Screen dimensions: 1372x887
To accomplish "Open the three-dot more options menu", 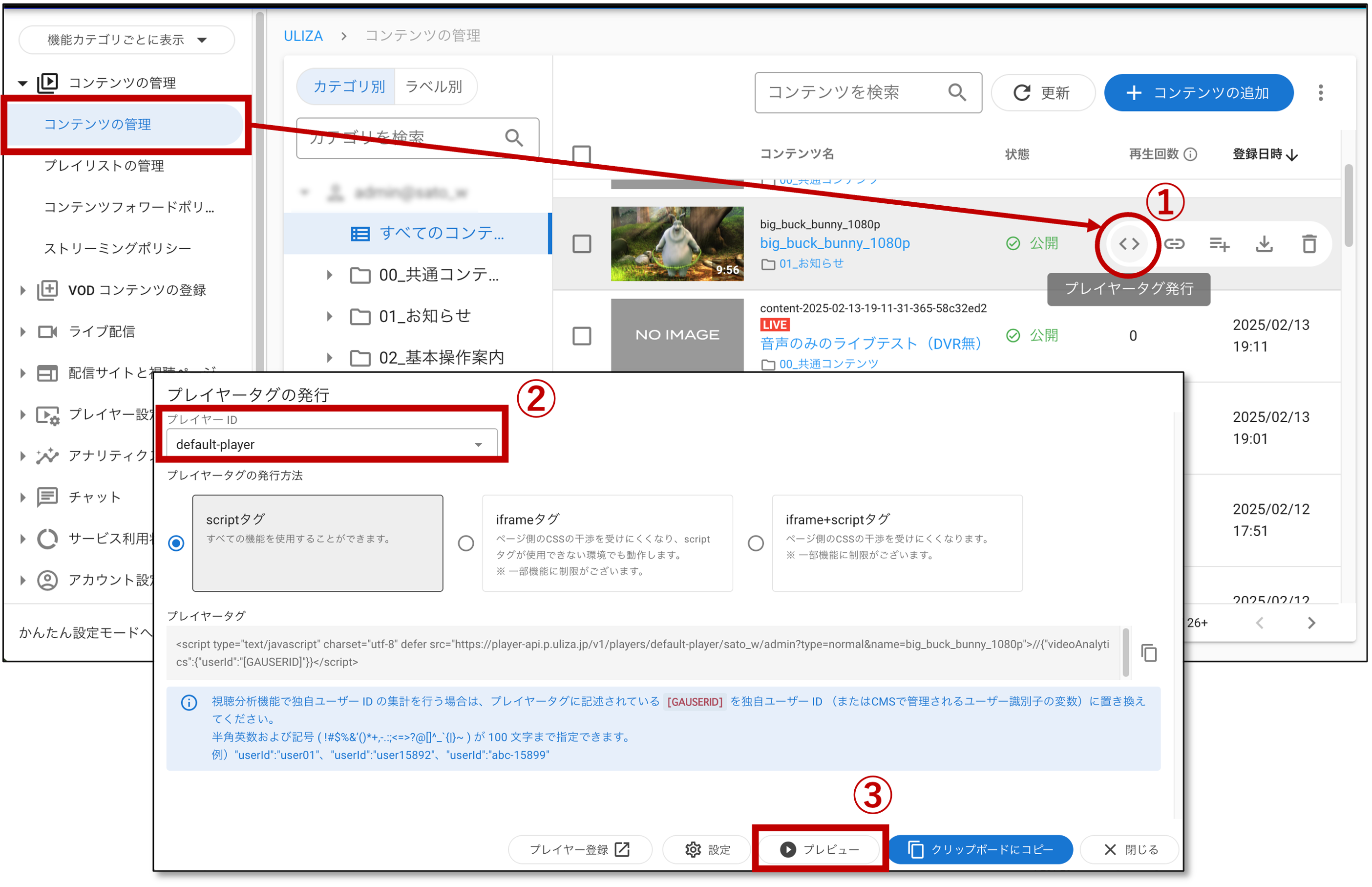I will point(1320,93).
